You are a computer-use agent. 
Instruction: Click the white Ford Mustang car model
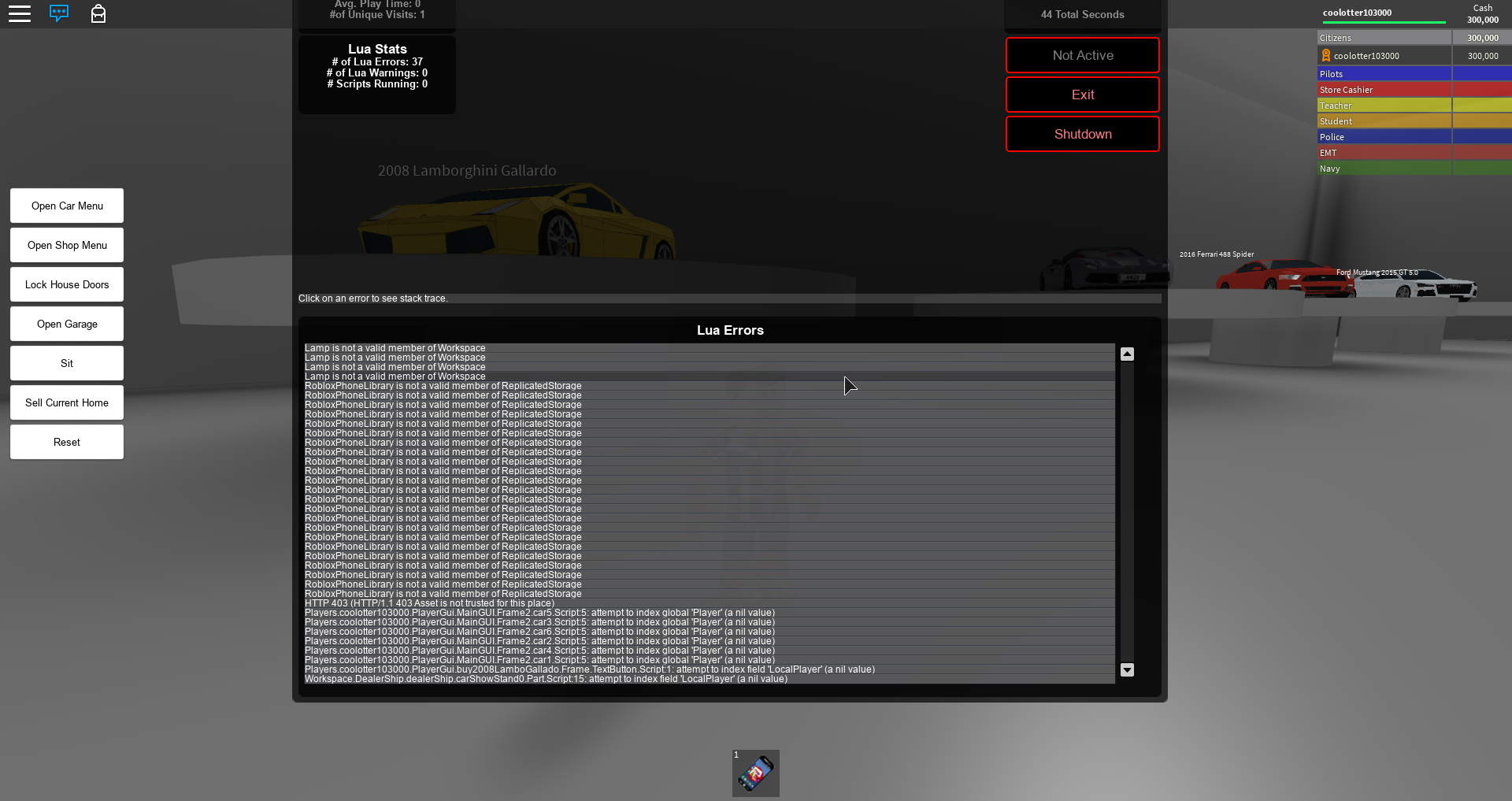tap(1417, 285)
